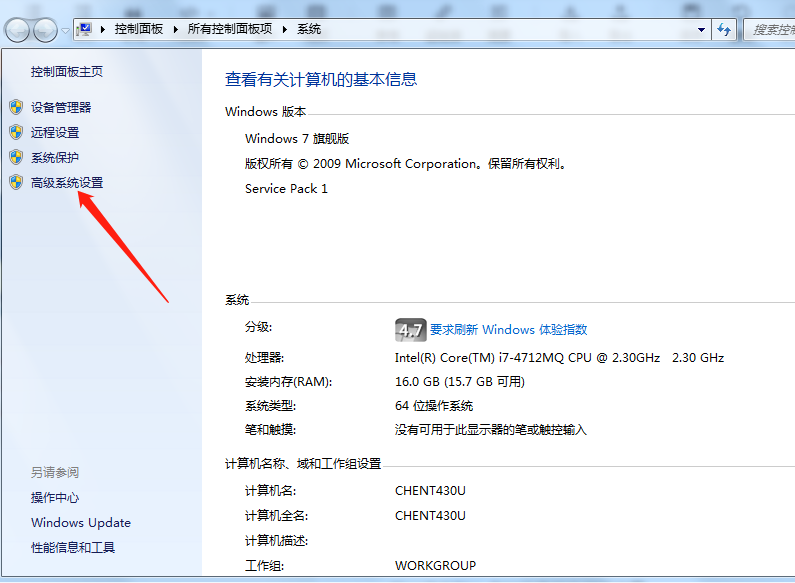Click the 查看有关计算机的基本信息 heading
This screenshot has height=583, width=795.
321,79
